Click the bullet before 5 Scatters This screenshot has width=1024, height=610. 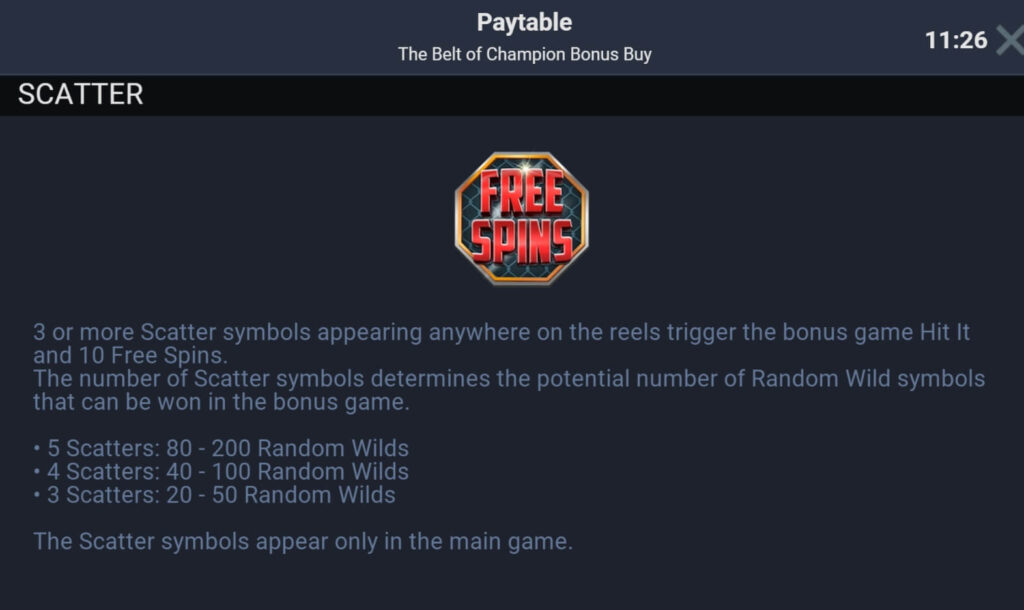point(37,449)
